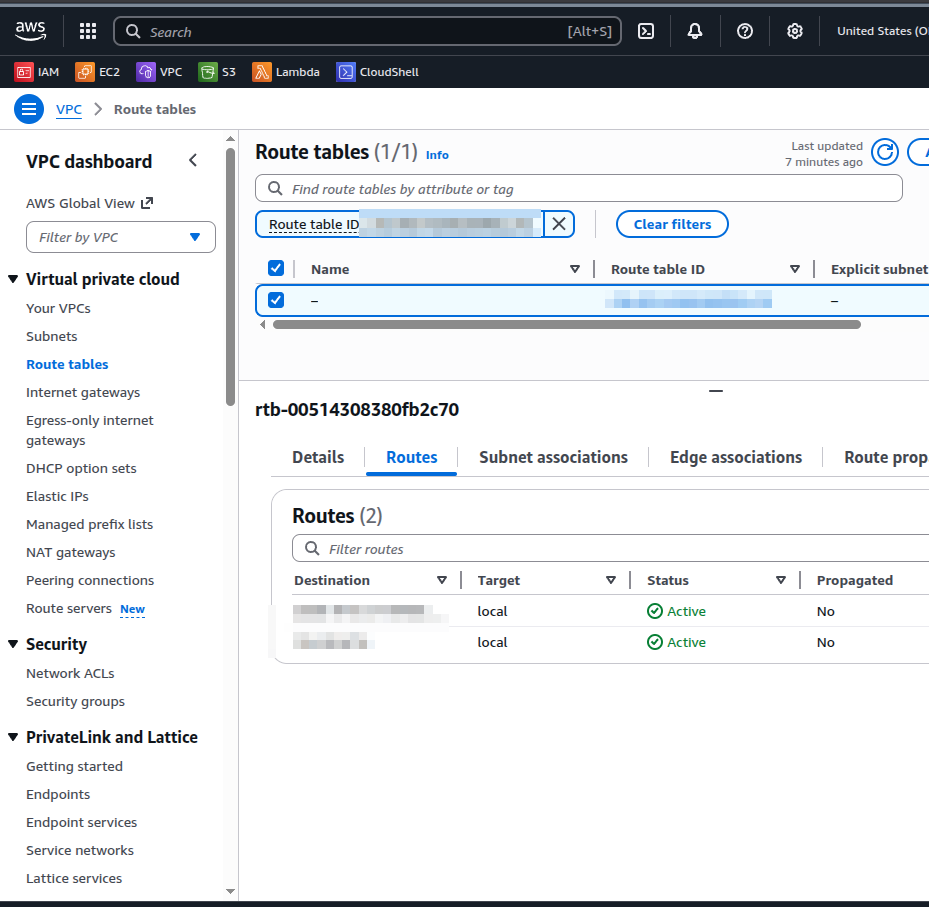929x907 pixels.
Task: Open the S3 shortcut in favorites bar
Action: 218,72
